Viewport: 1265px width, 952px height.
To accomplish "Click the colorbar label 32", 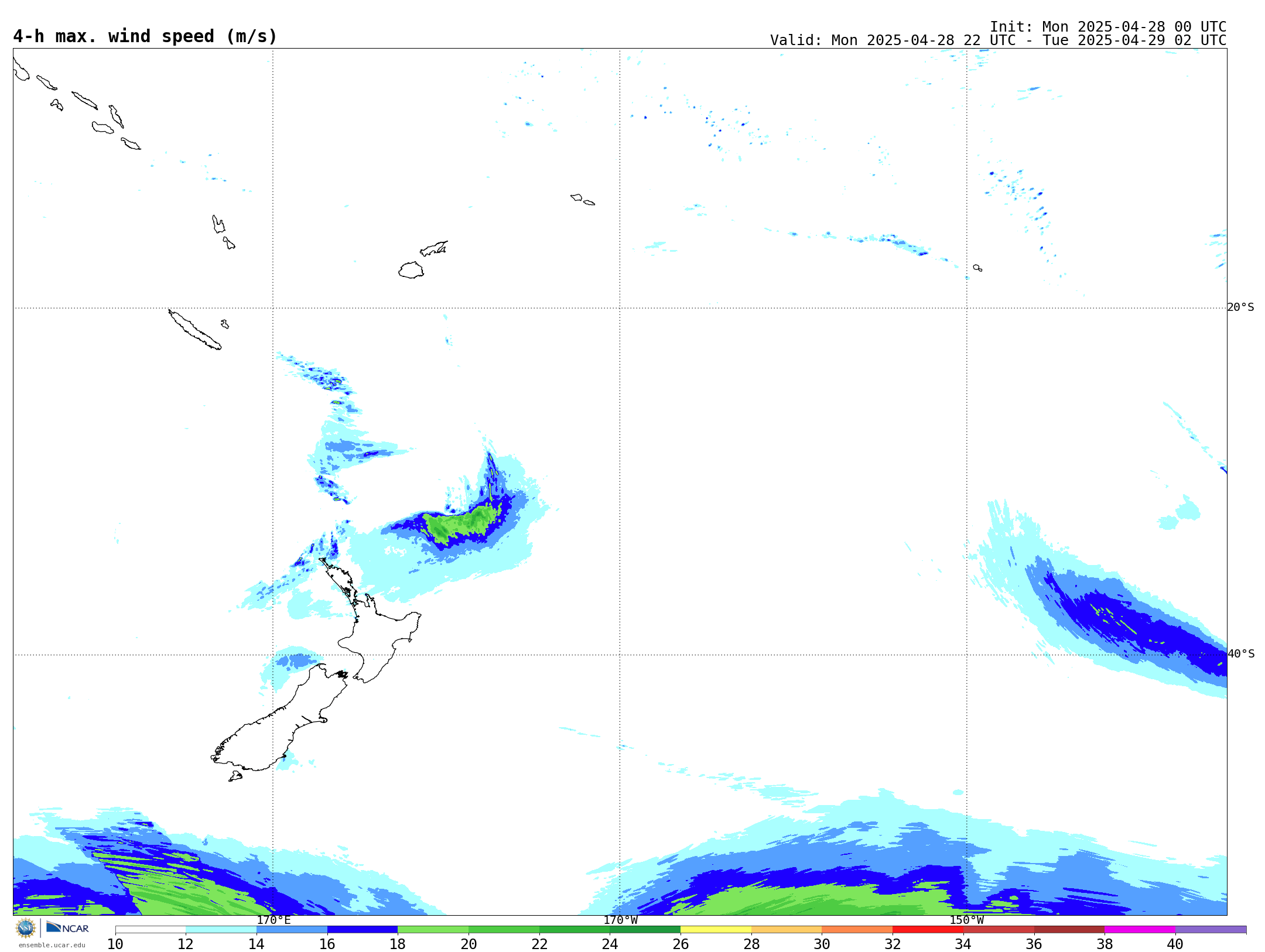I will coord(893,944).
